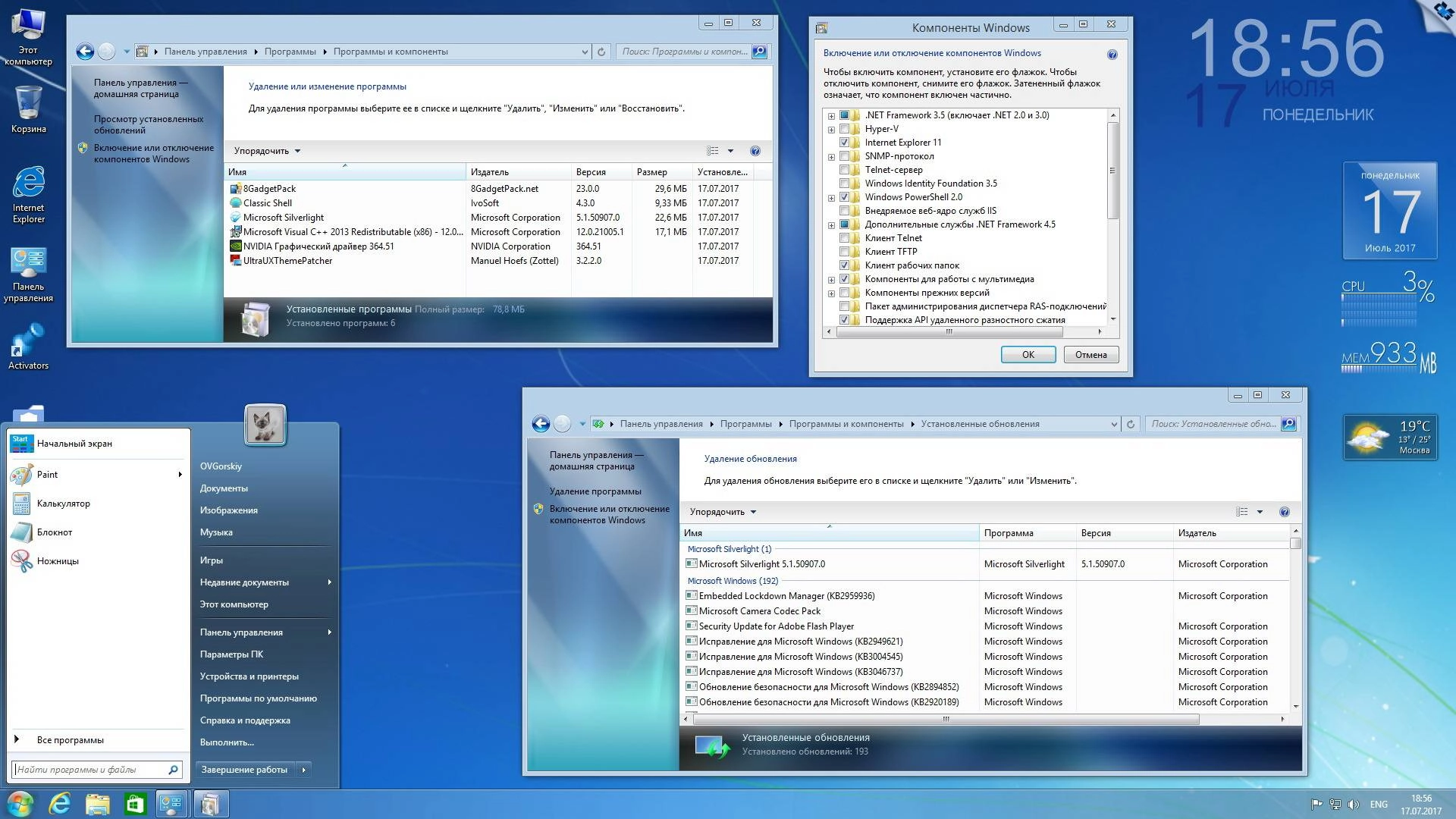Launch Internet Explorer from the taskbar
1456x819 pixels.
click(60, 803)
